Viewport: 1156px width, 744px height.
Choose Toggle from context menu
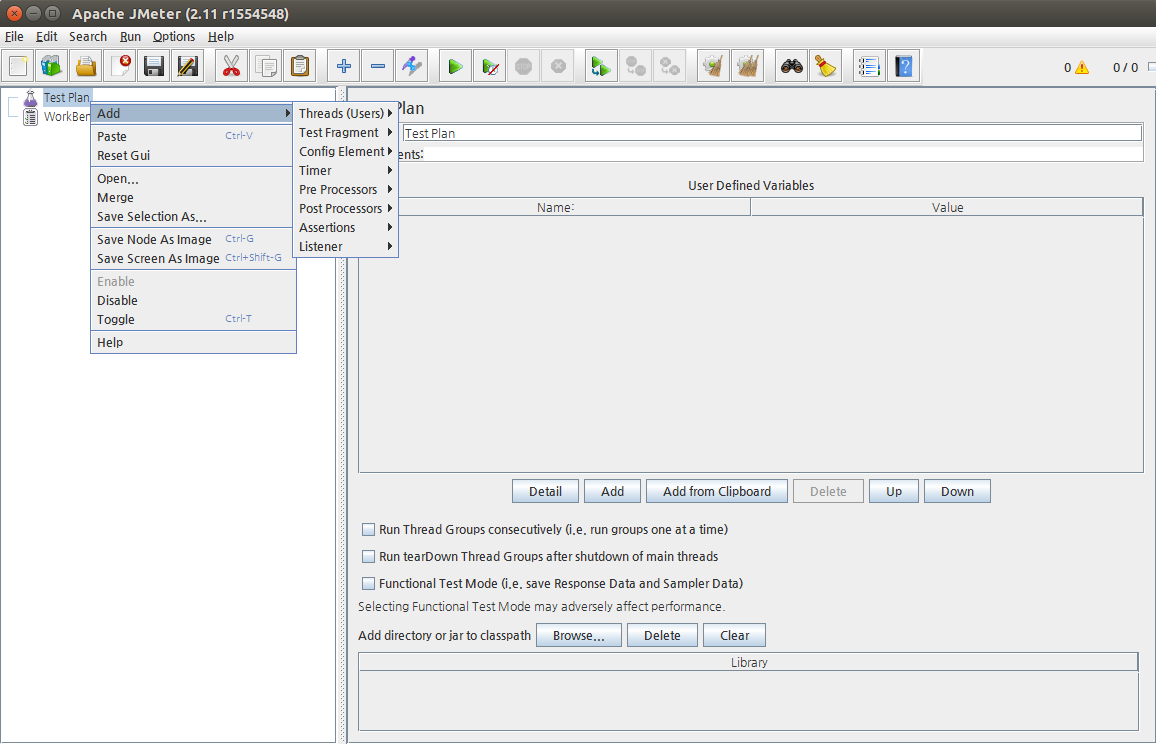pyautogui.click(x=192, y=320)
